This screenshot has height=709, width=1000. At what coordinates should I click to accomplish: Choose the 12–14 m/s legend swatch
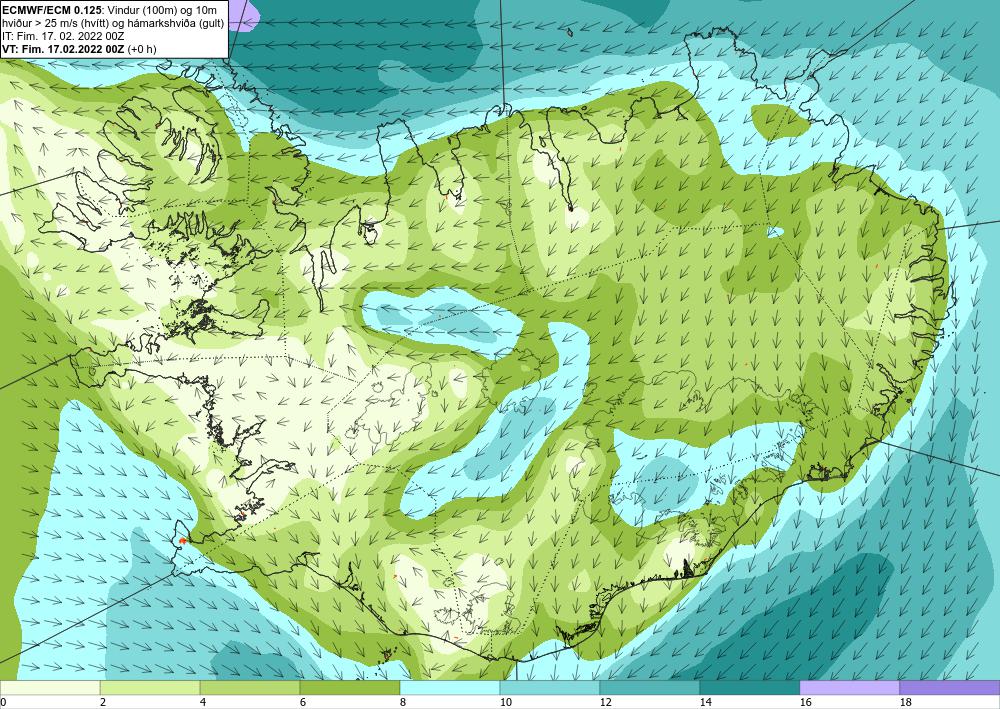[x=650, y=688]
